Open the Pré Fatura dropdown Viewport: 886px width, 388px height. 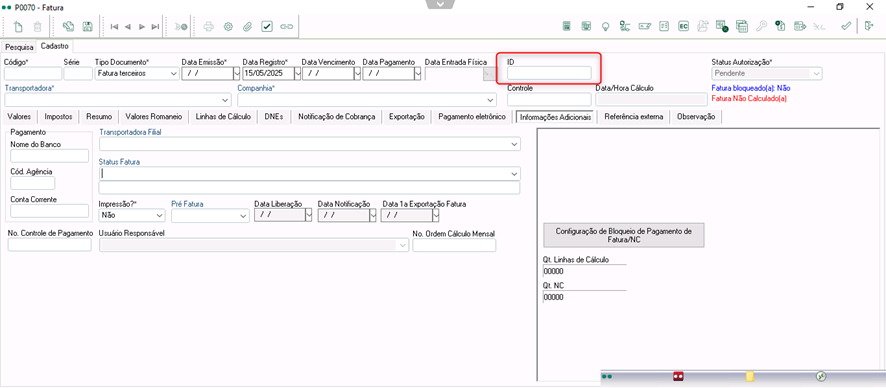pyautogui.click(x=243, y=216)
